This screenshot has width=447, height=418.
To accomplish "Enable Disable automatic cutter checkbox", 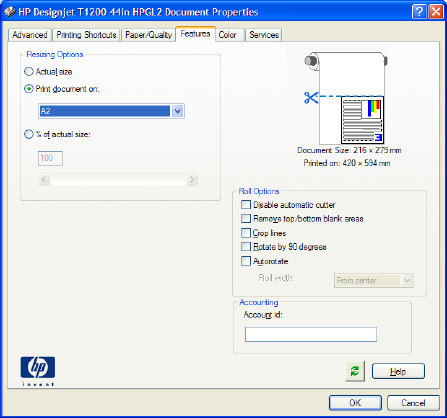I will pos(246,204).
